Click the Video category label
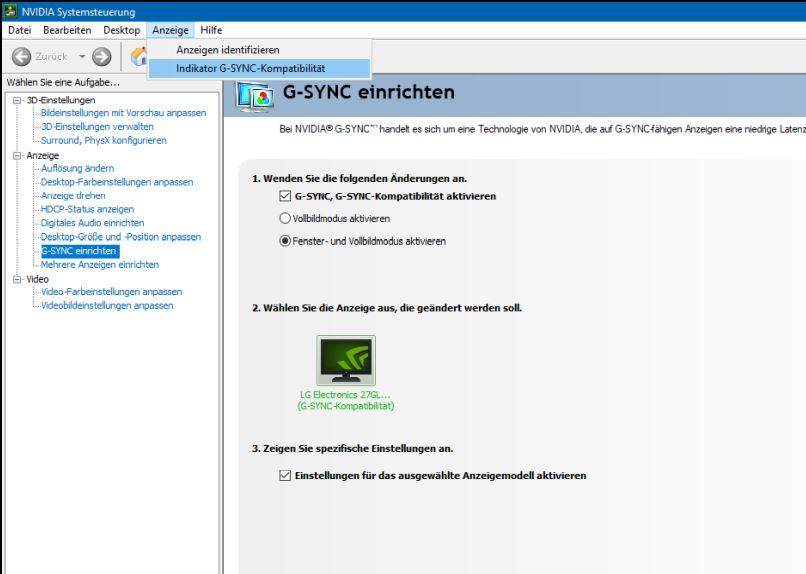Image resolution: width=806 pixels, height=574 pixels. pos(38,279)
